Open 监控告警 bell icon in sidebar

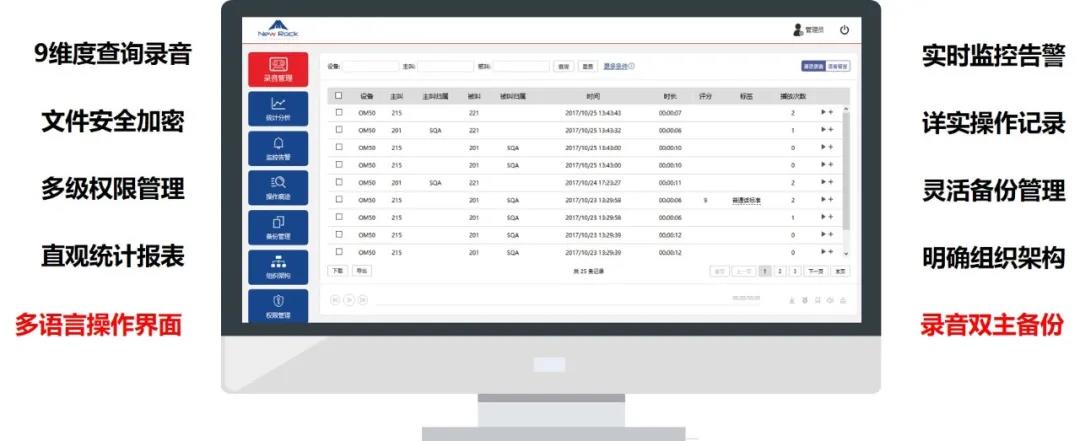coord(277,149)
